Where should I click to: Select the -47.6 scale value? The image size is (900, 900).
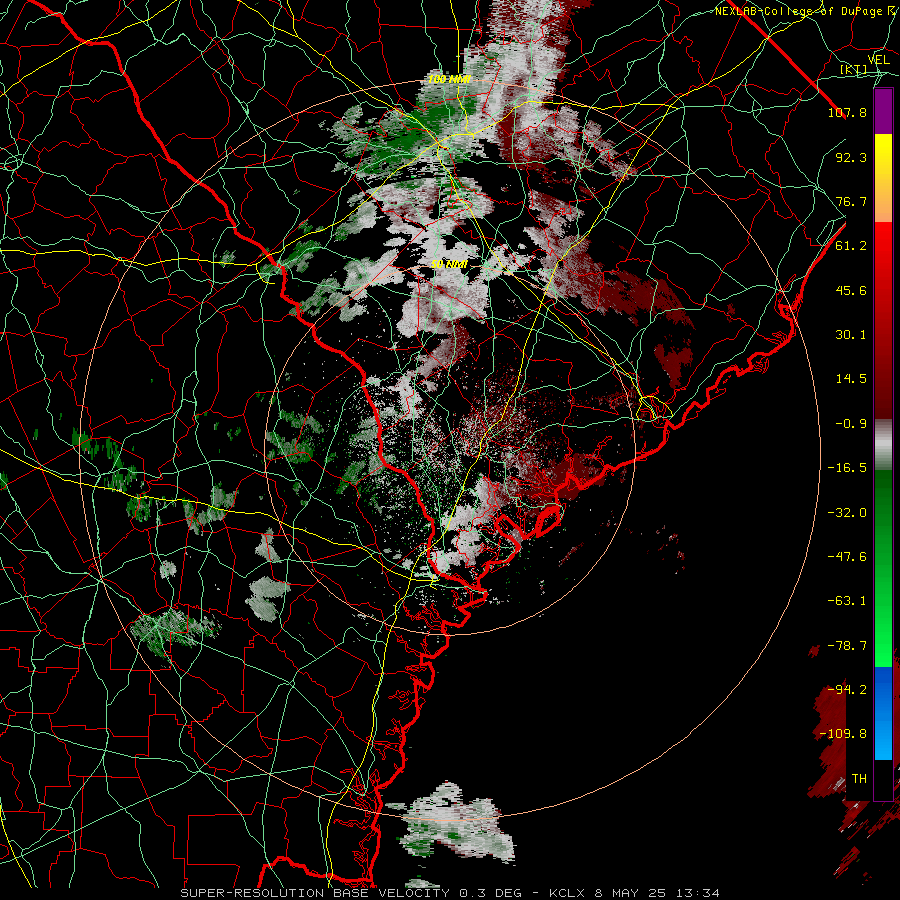pyautogui.click(x=847, y=557)
